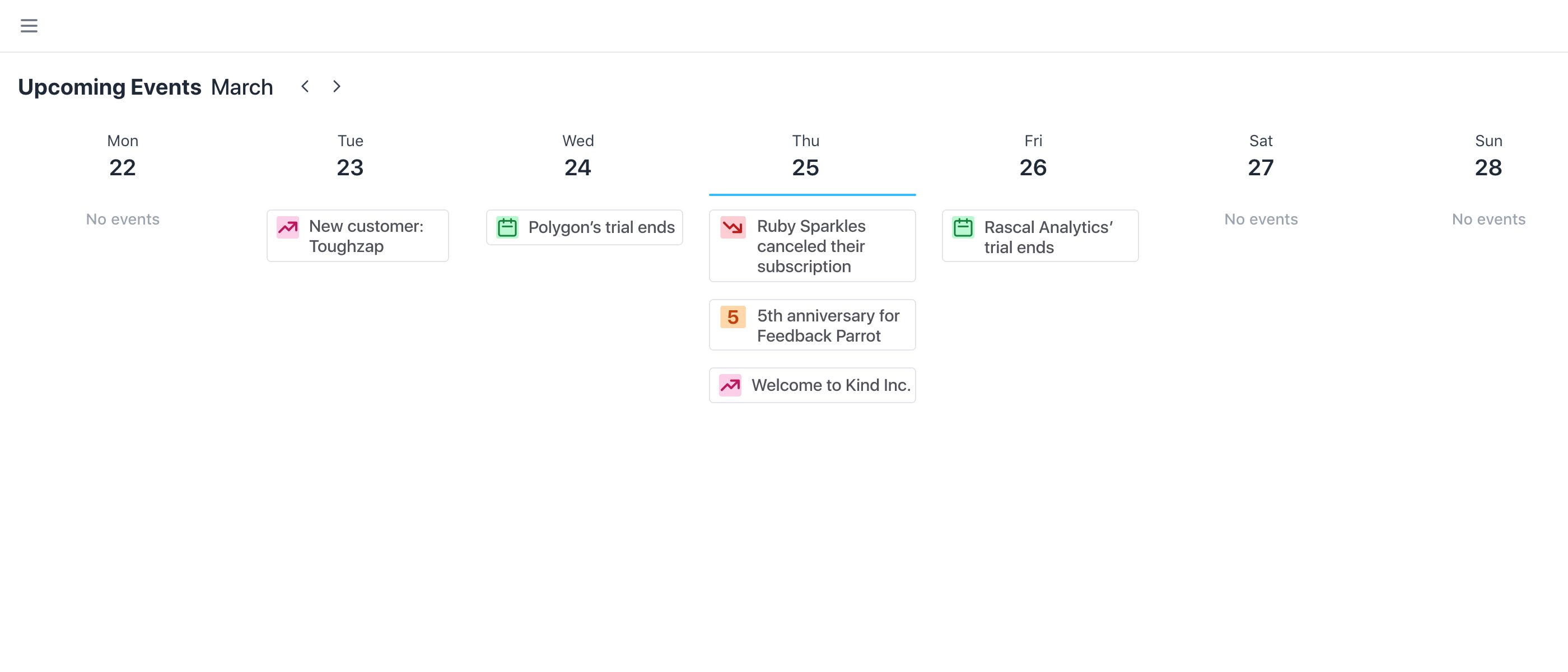
Task: Click the Ruby Sparkles downward trend icon
Action: [x=732, y=228]
